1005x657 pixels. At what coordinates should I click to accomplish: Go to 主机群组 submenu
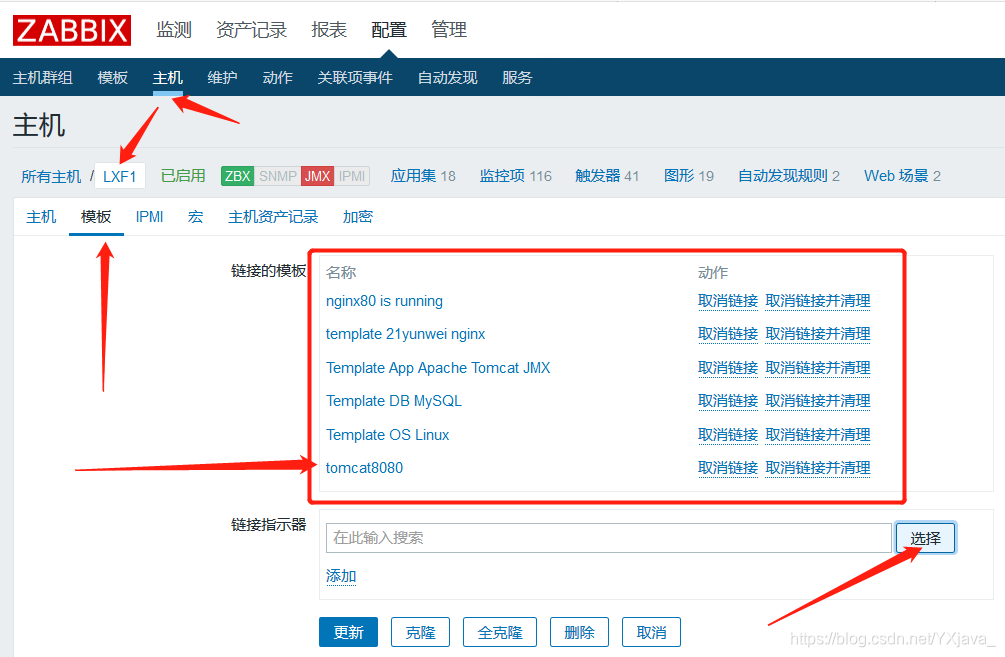[42, 78]
